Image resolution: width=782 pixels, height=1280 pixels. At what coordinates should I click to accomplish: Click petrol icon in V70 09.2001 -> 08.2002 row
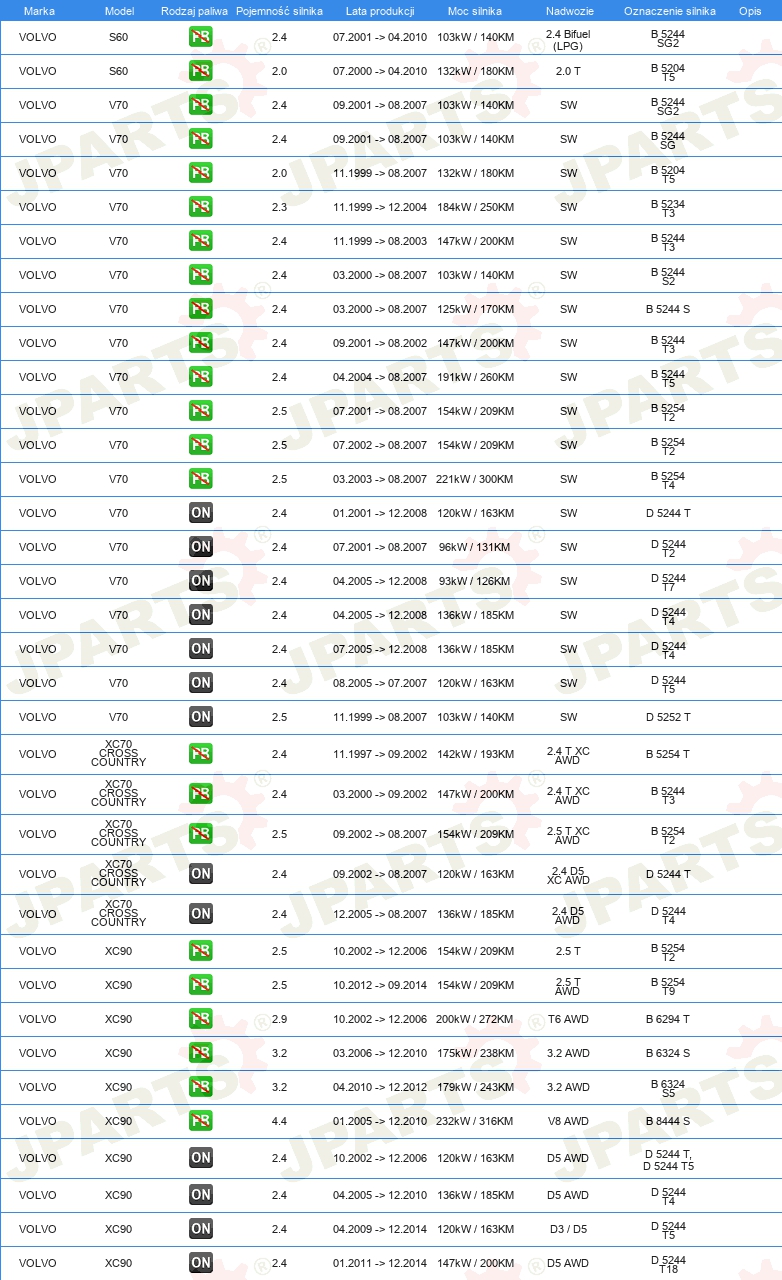coord(200,343)
